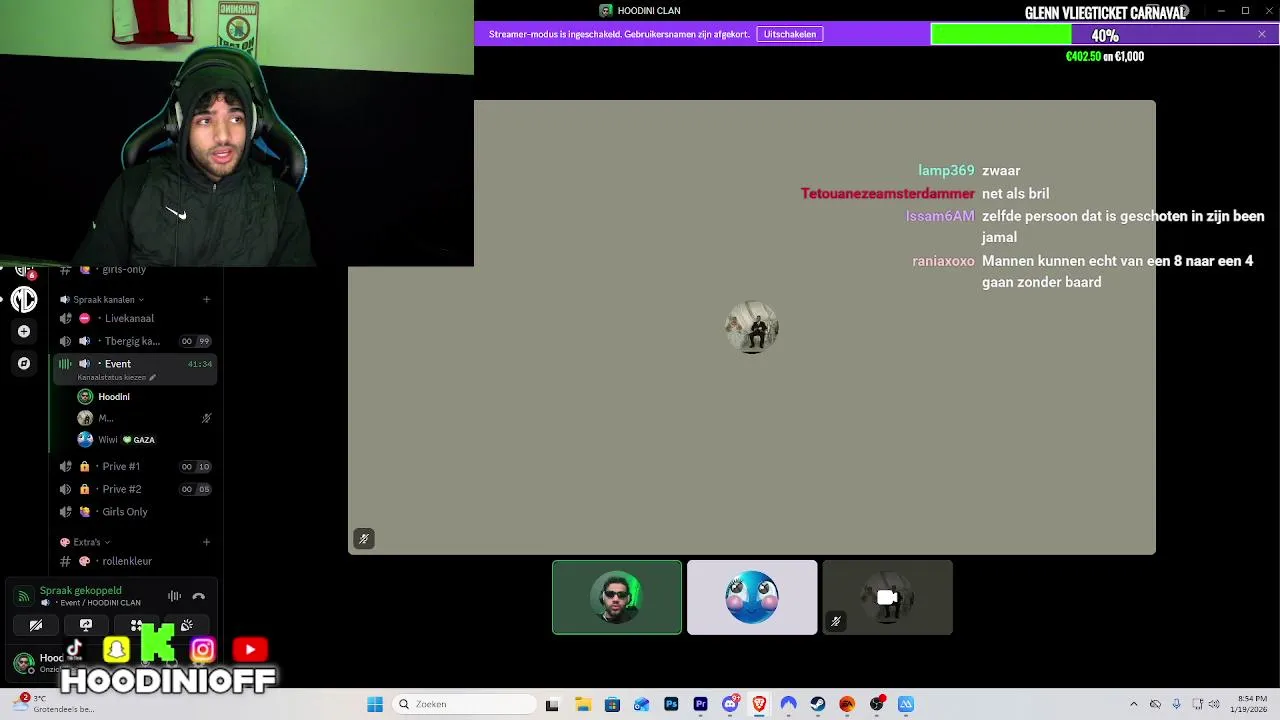The height and width of the screenshot is (720, 1280).
Task: Open the discover servers compass icon
Action: tap(24, 363)
